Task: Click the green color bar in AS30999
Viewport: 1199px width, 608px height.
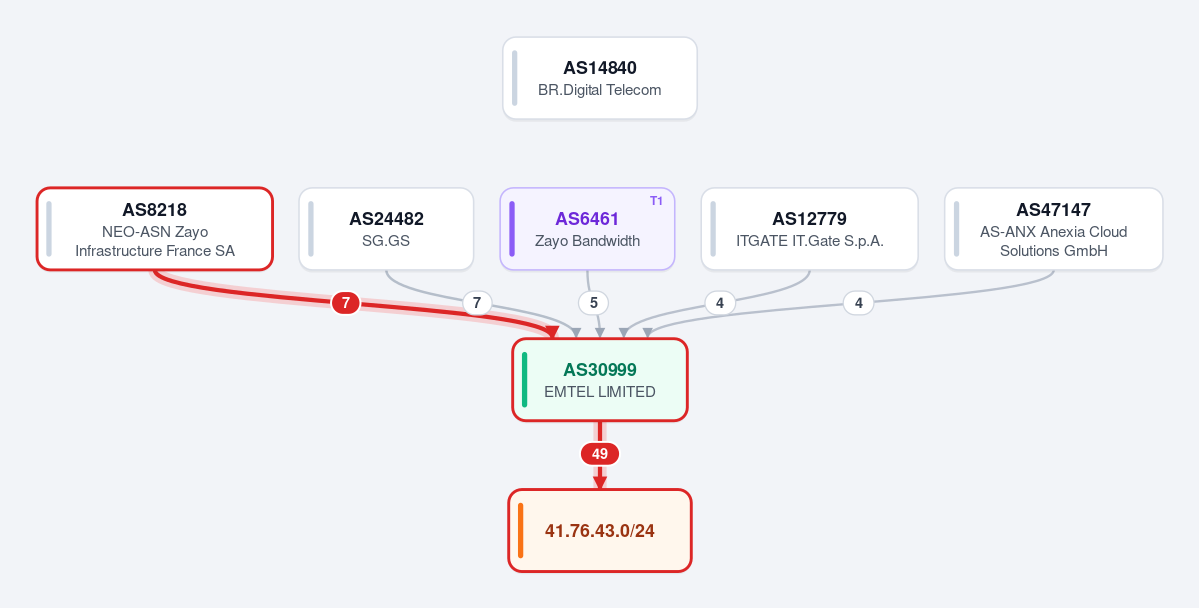Action: [x=525, y=379]
